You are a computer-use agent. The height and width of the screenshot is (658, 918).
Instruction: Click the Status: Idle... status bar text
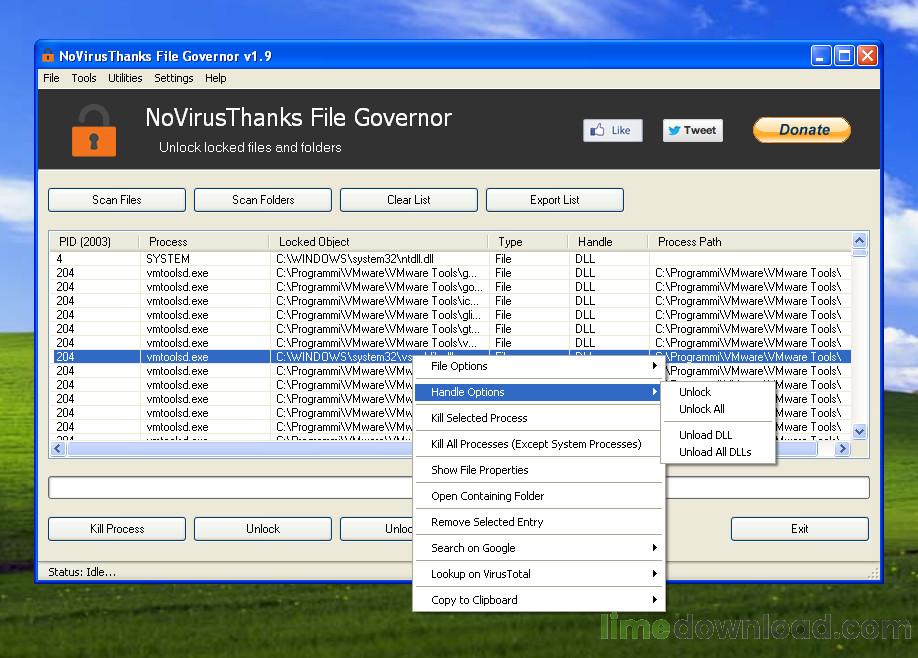pyautogui.click(x=82, y=572)
